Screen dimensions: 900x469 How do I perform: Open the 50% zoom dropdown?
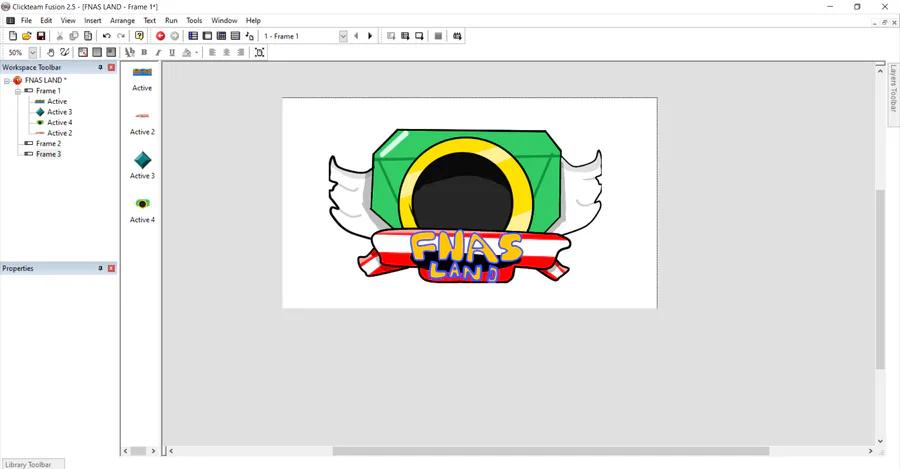[x=33, y=52]
